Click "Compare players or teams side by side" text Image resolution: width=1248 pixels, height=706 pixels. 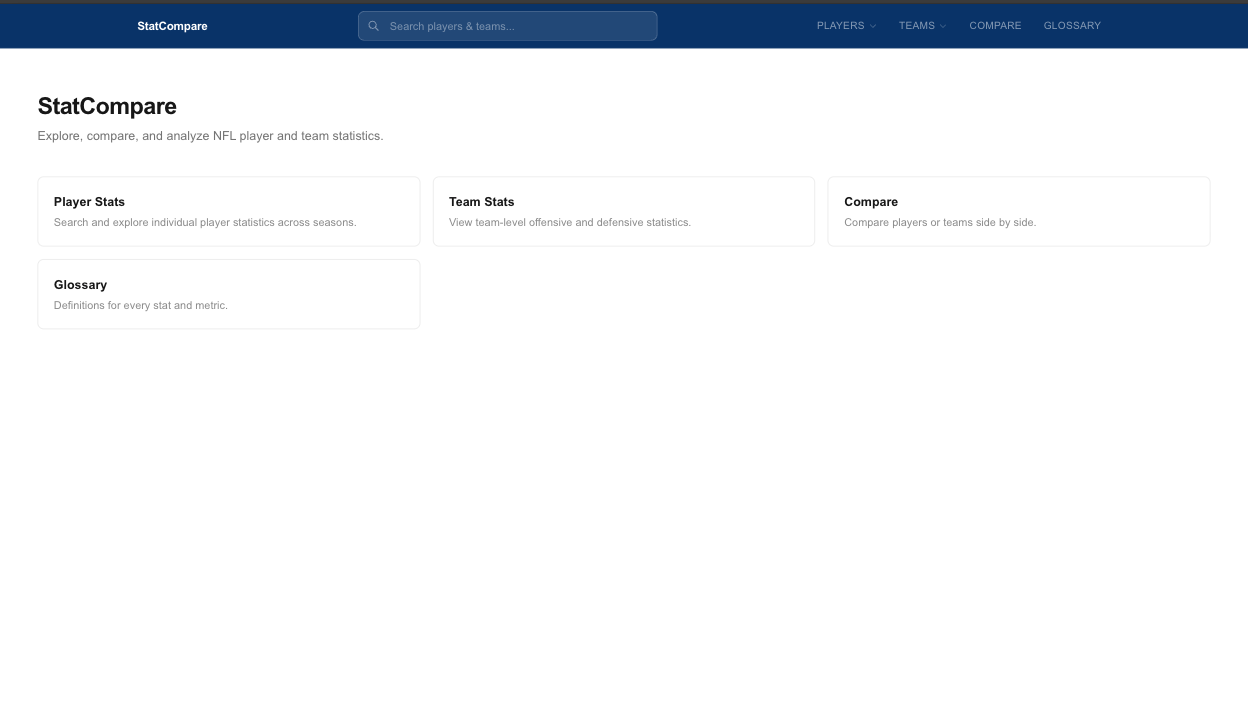939,222
